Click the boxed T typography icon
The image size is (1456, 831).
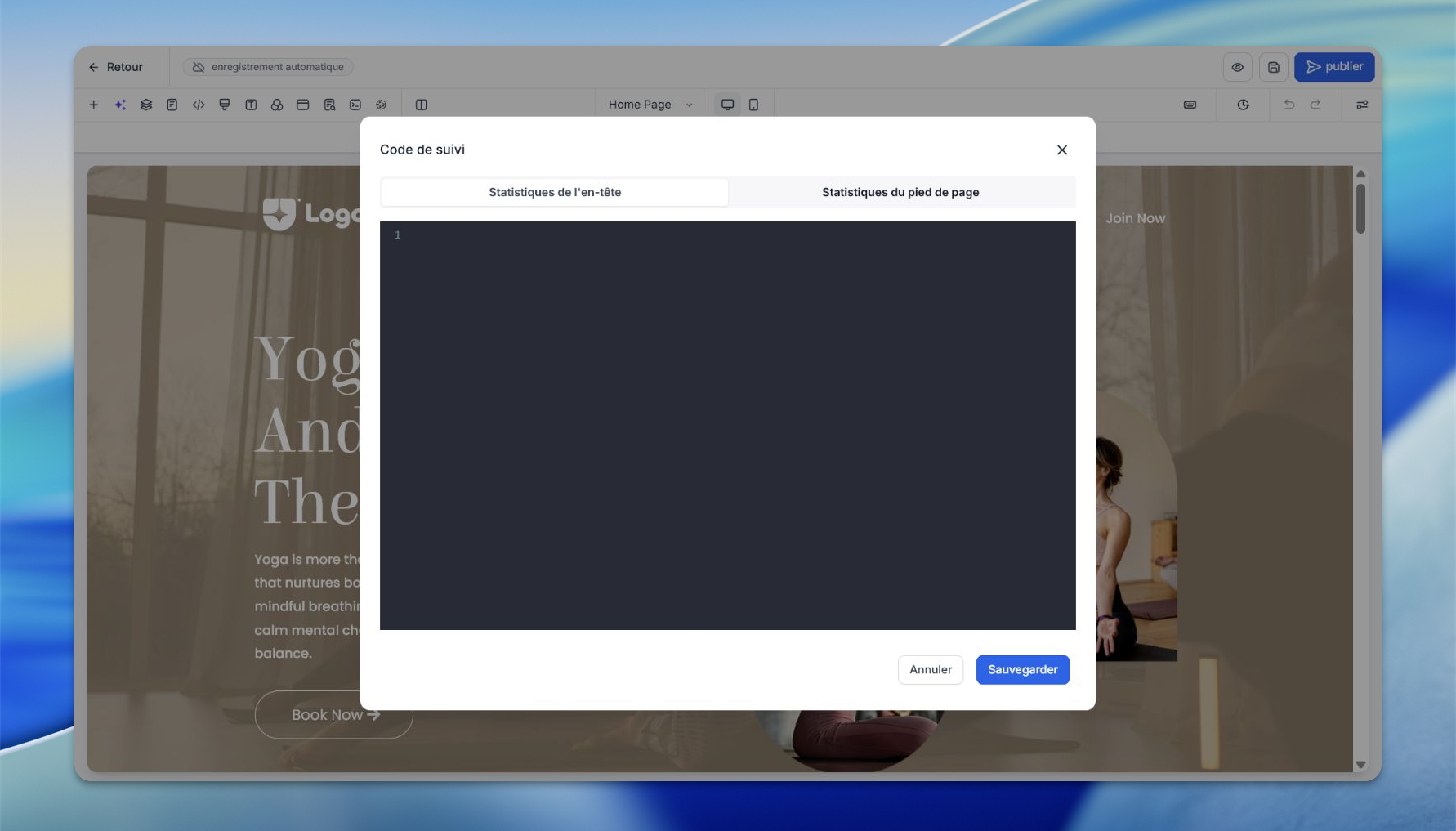coord(251,105)
